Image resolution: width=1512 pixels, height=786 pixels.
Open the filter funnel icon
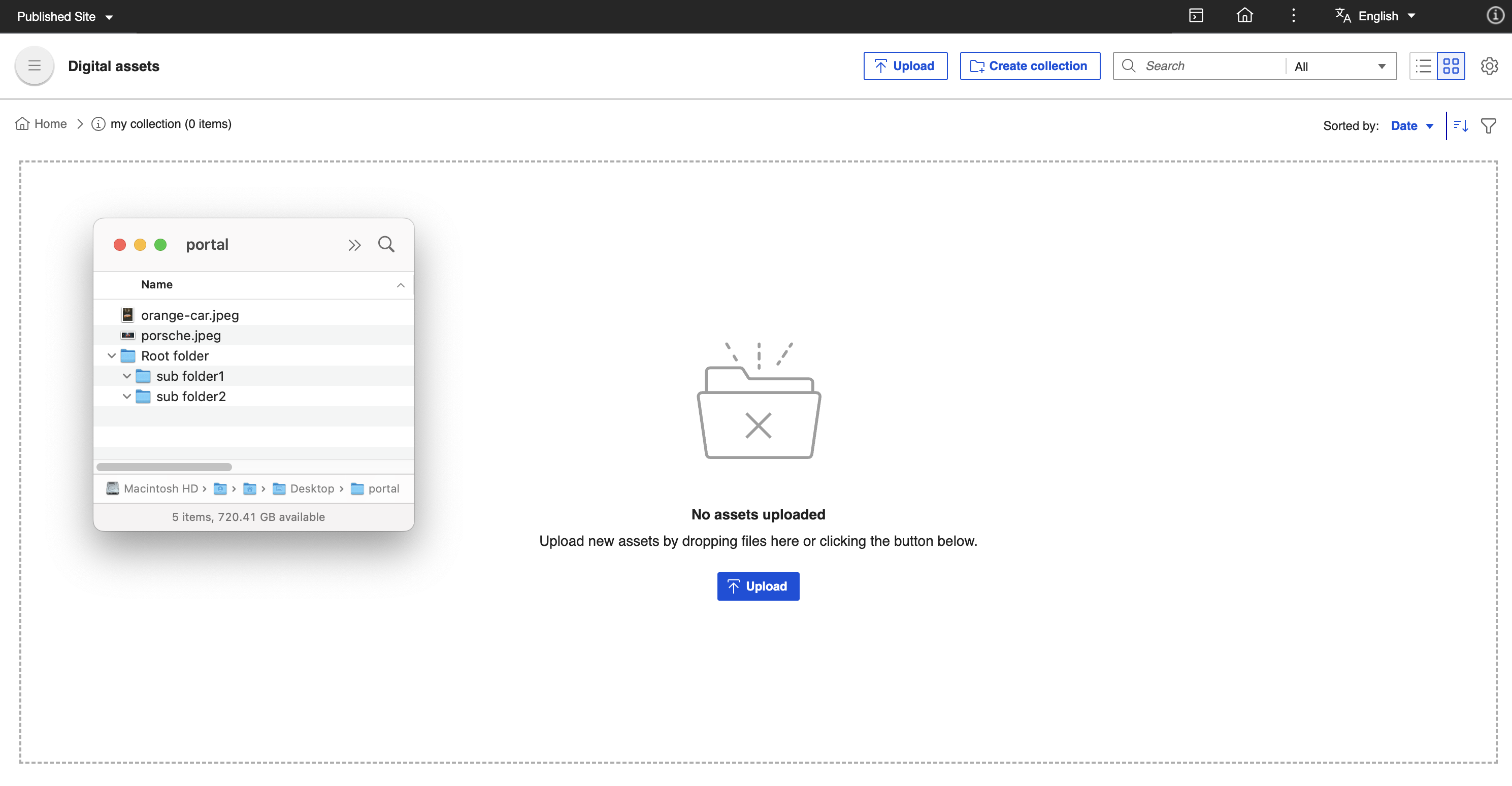click(1489, 125)
